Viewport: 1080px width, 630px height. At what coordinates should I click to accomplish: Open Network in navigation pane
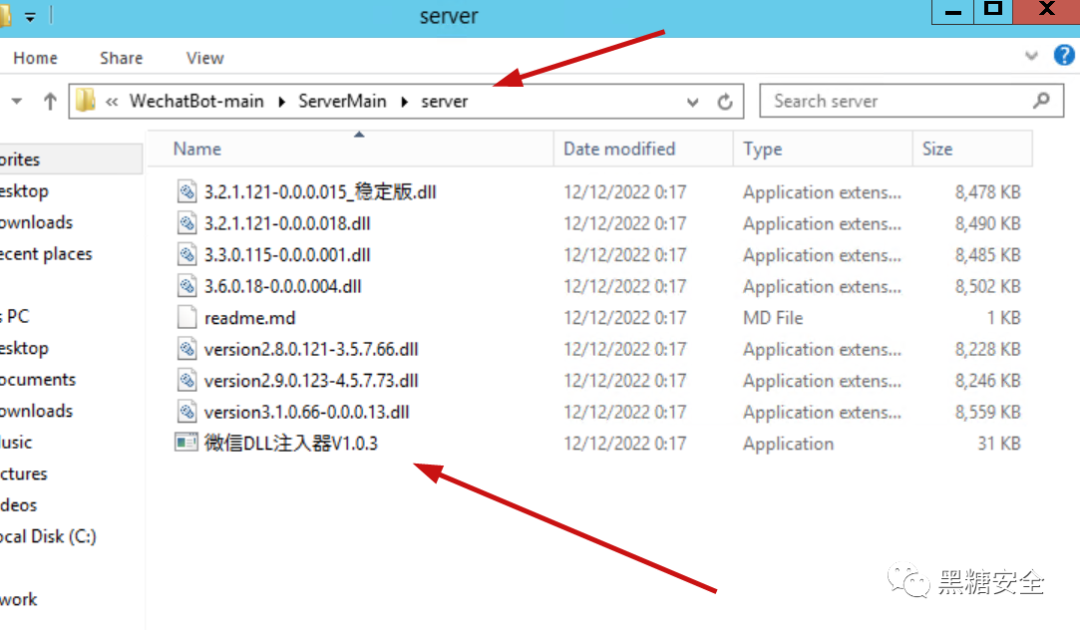coord(19,599)
